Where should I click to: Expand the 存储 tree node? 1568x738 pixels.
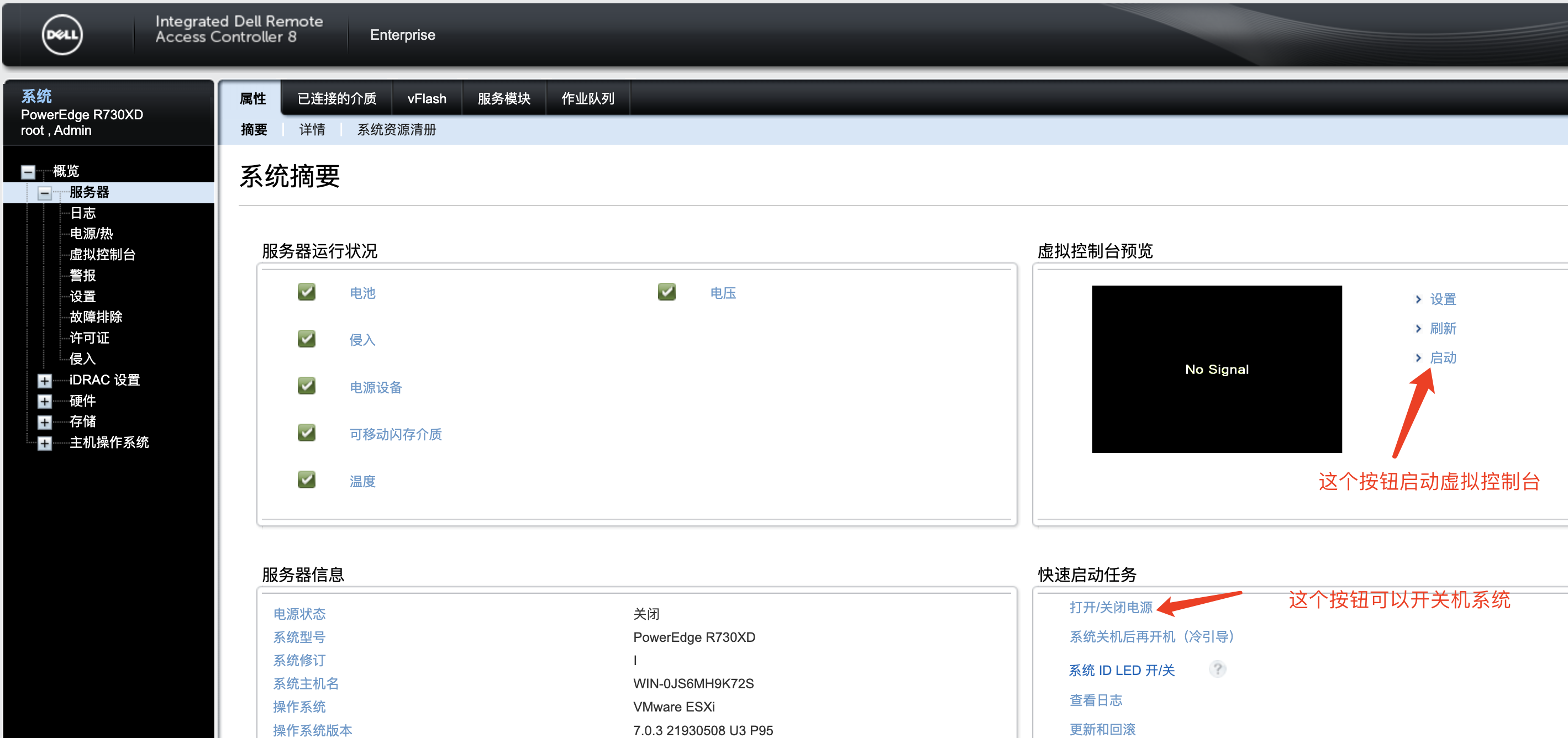(x=44, y=422)
